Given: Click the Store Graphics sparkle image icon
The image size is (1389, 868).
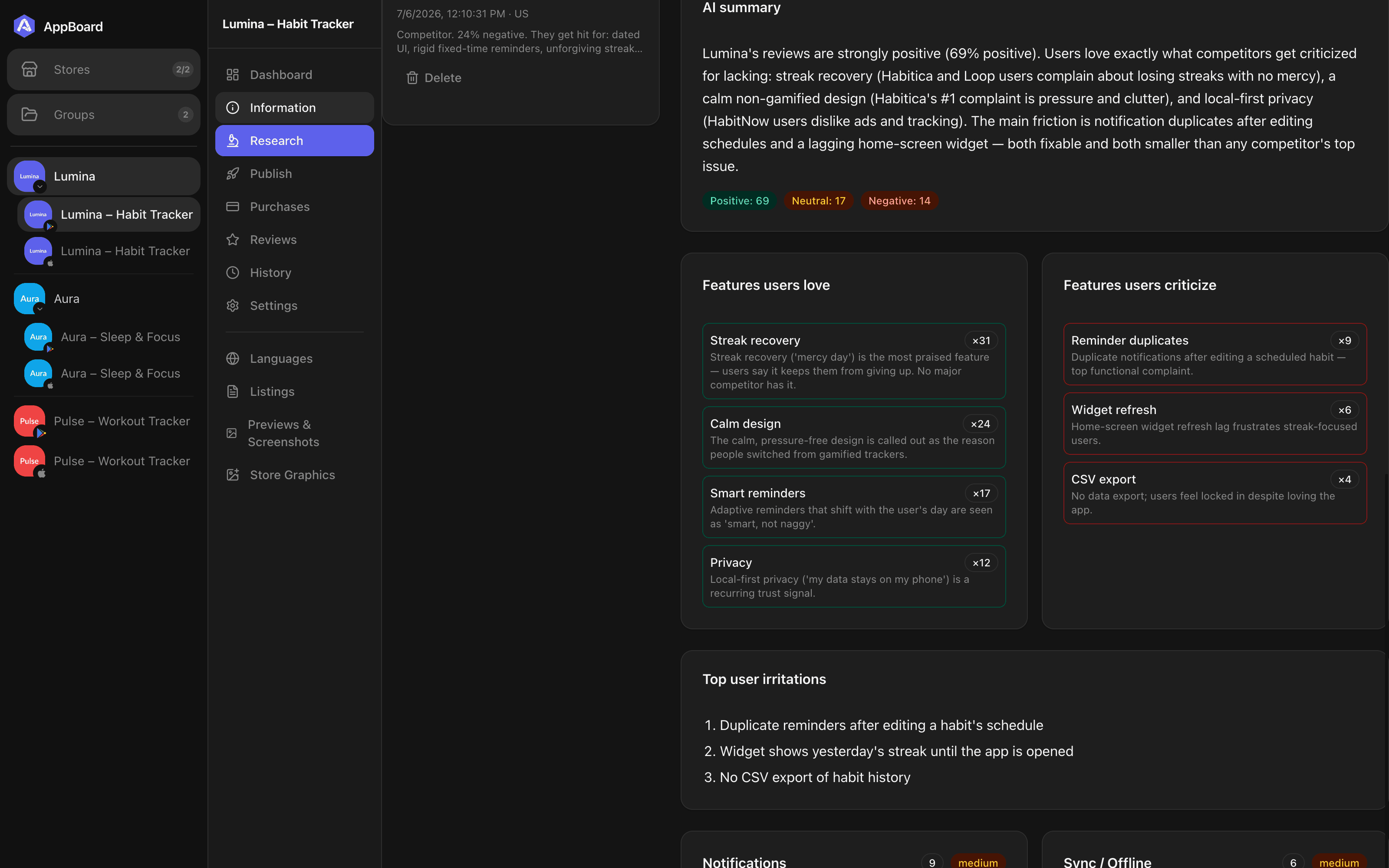Looking at the screenshot, I should [233, 475].
